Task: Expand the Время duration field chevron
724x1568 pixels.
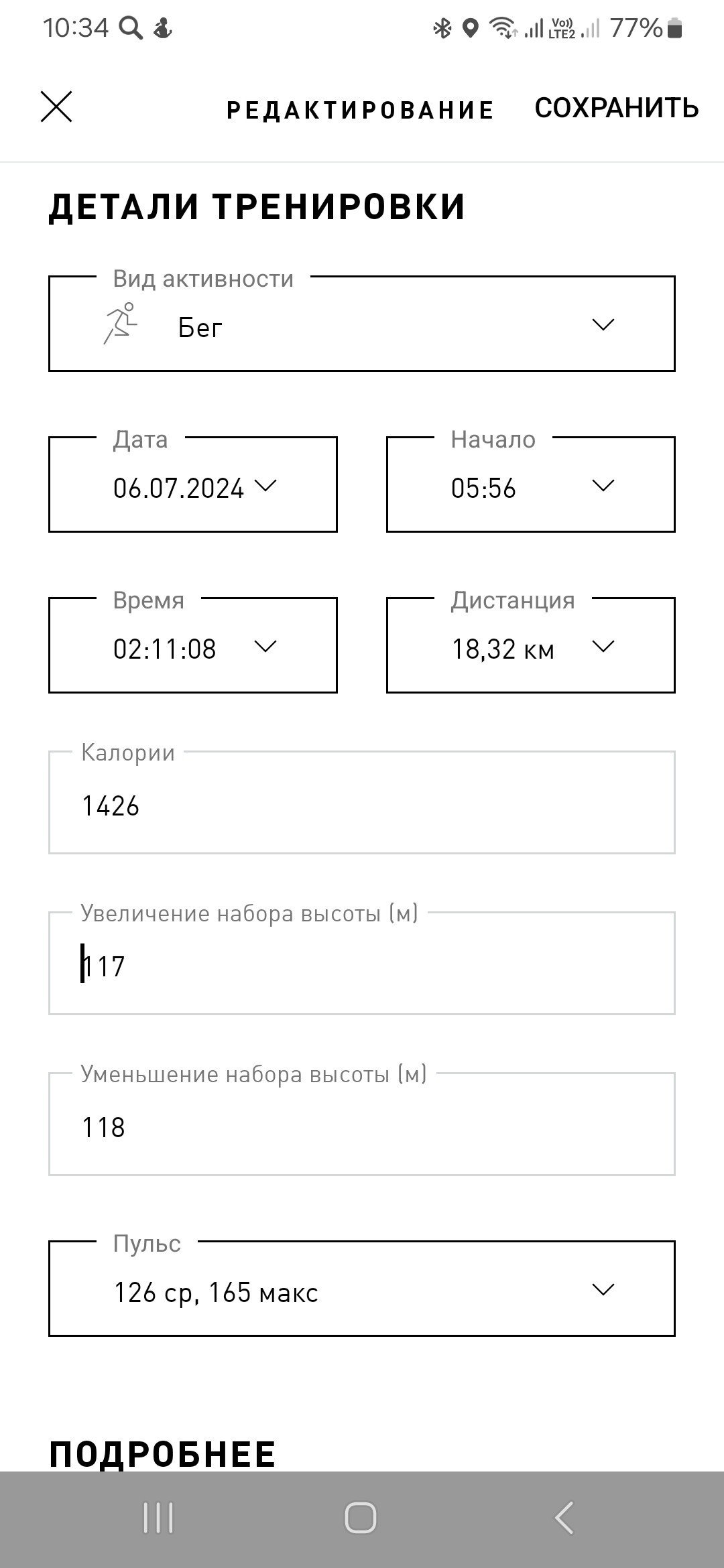Action: [265, 647]
